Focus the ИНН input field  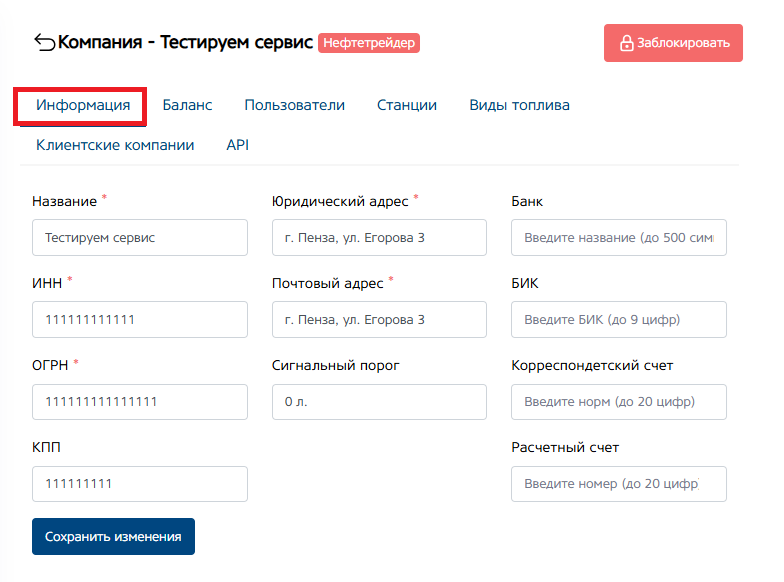coord(139,320)
